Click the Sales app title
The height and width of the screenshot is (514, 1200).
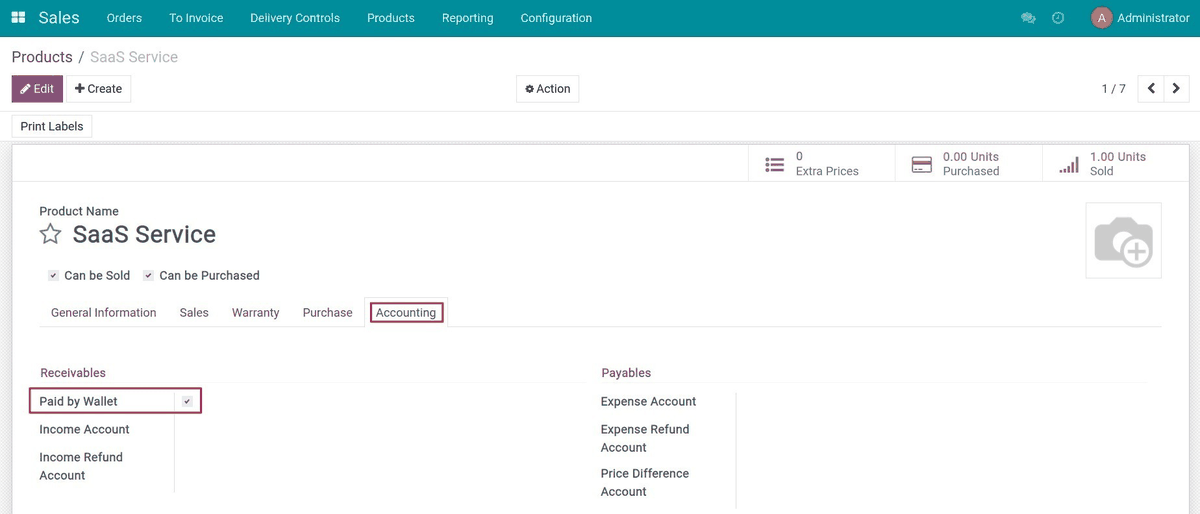[x=59, y=18]
